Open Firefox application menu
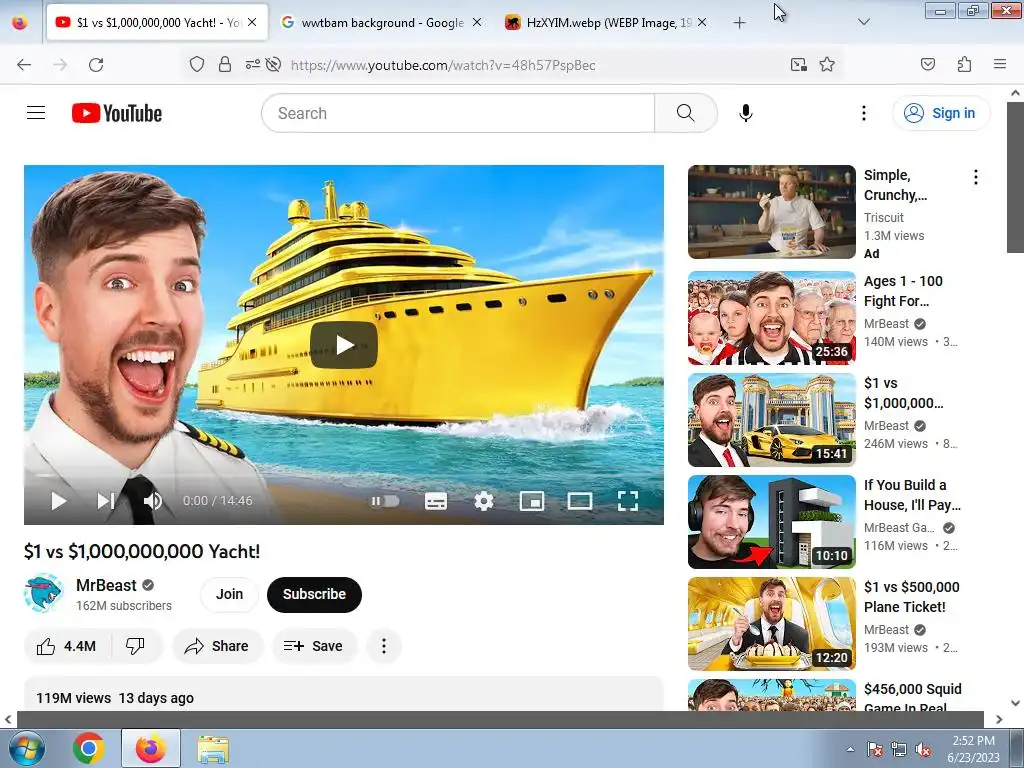 (x=1000, y=65)
